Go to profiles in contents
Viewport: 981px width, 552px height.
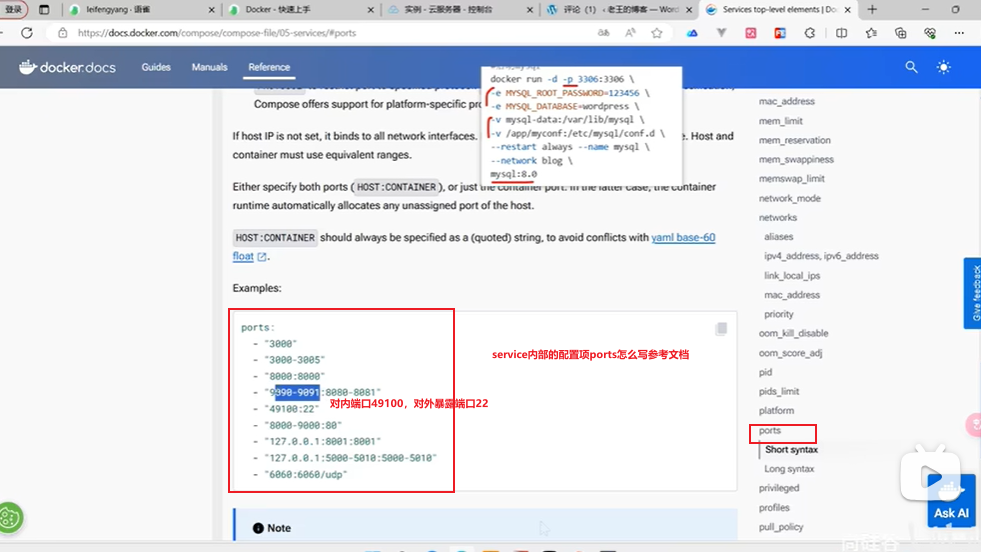coord(774,508)
